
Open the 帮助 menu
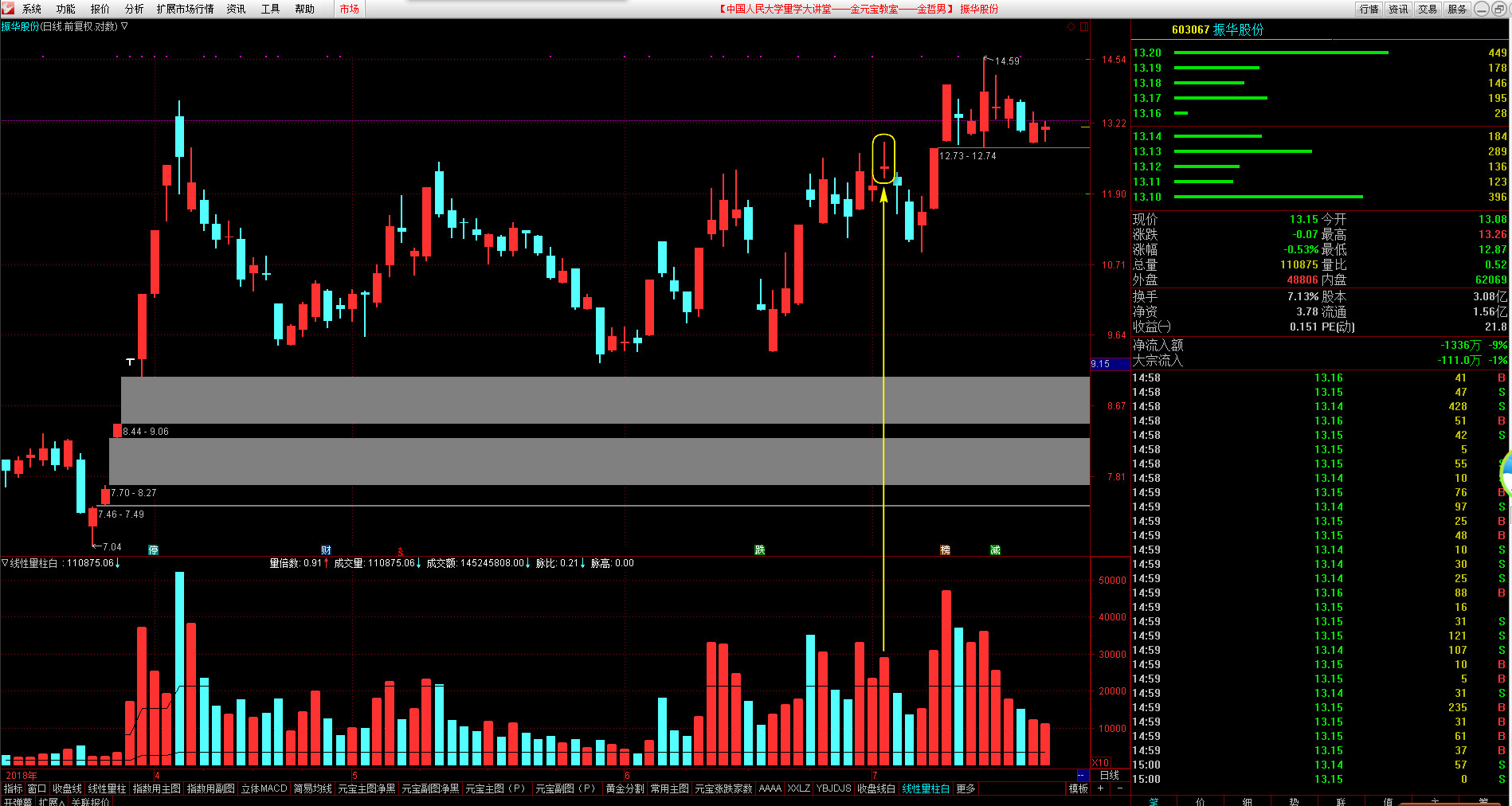305,9
